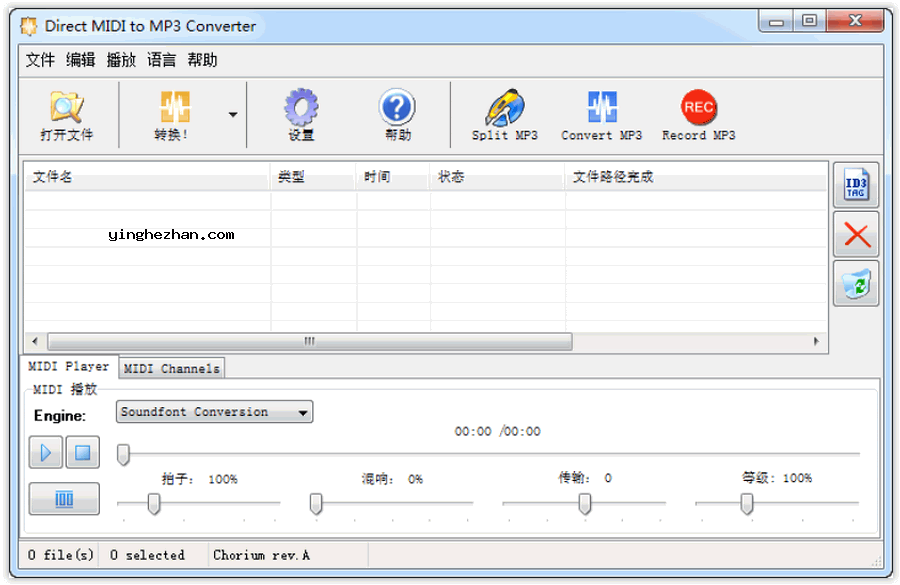
Task: Open the 文件 menu
Action: [x=40, y=60]
